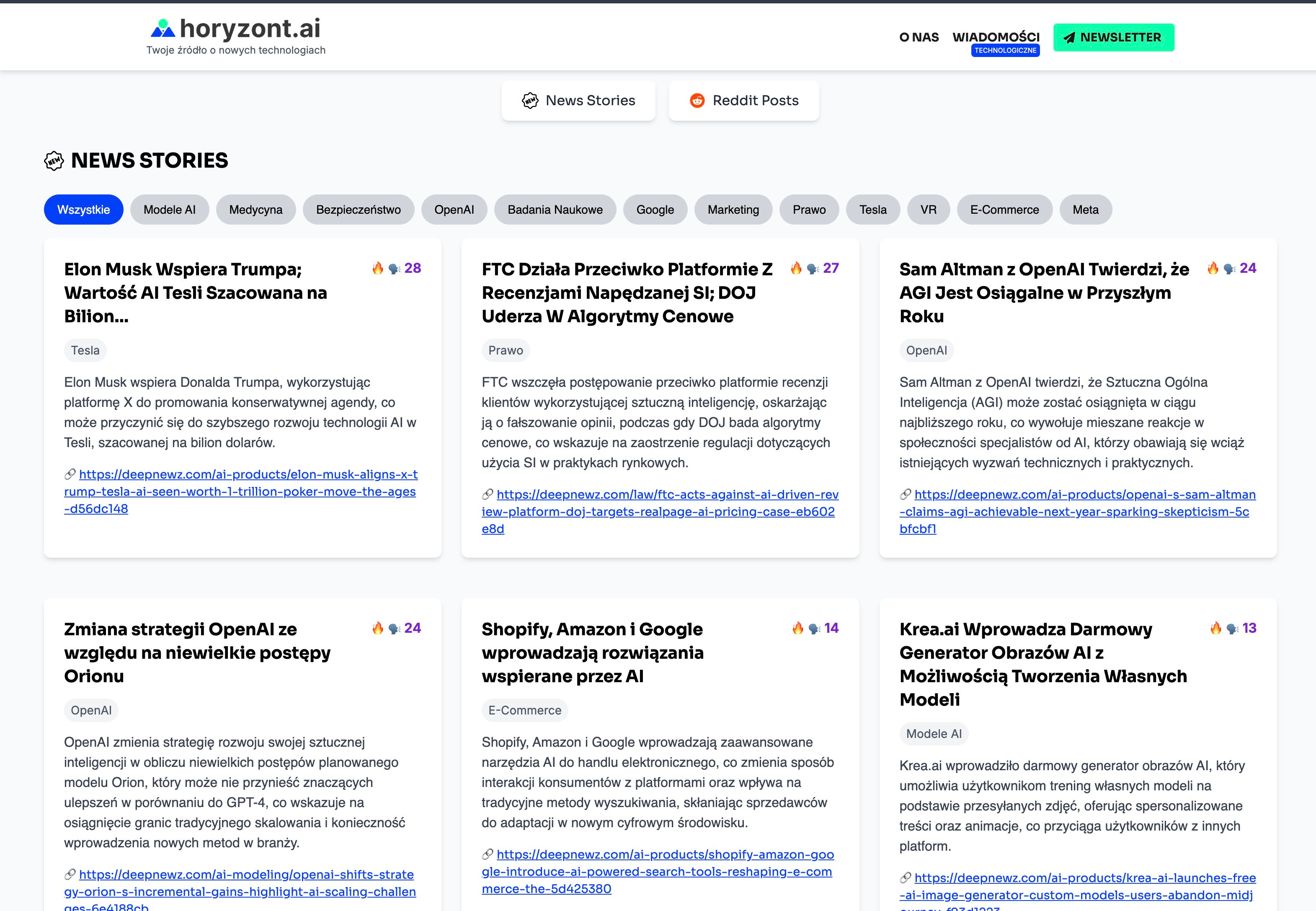The image size is (1316, 911).
Task: Click the comment count 27 on FTC story
Action: pos(831,268)
